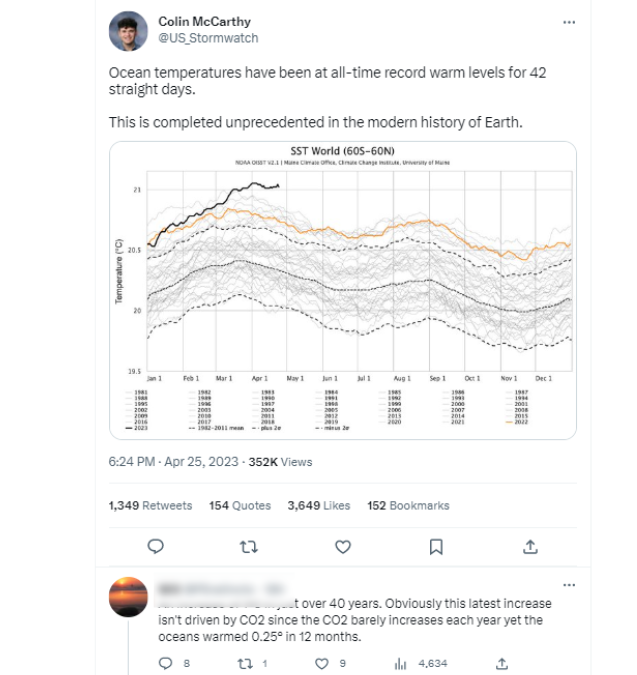
Task: Like the reply comment with 9 likes
Action: click(x=323, y=662)
